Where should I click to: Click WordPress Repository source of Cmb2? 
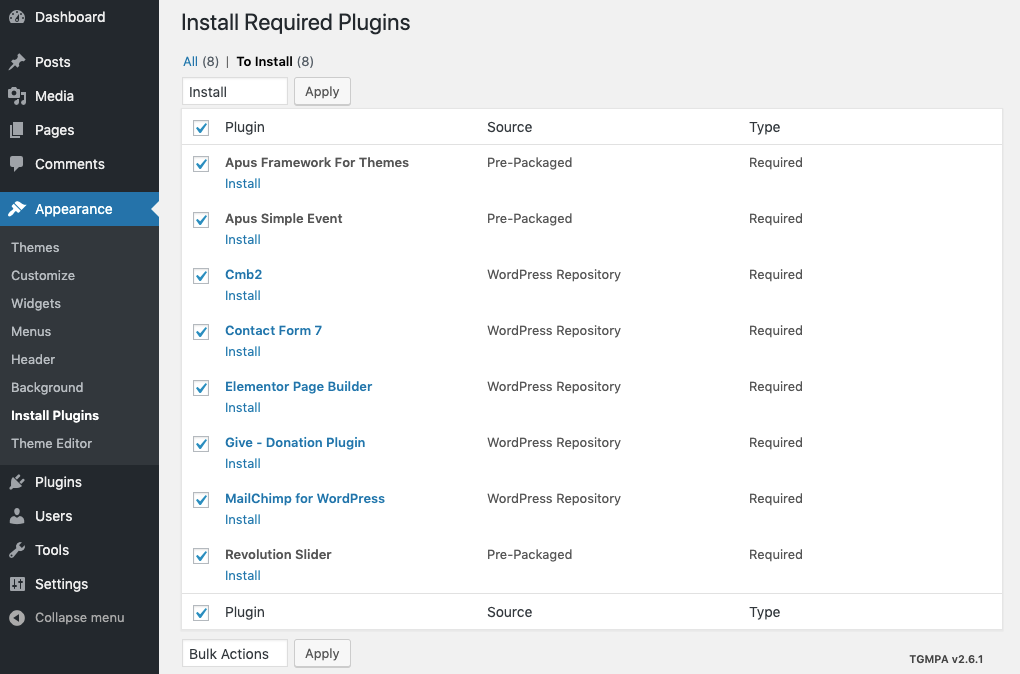pyautogui.click(x=554, y=275)
